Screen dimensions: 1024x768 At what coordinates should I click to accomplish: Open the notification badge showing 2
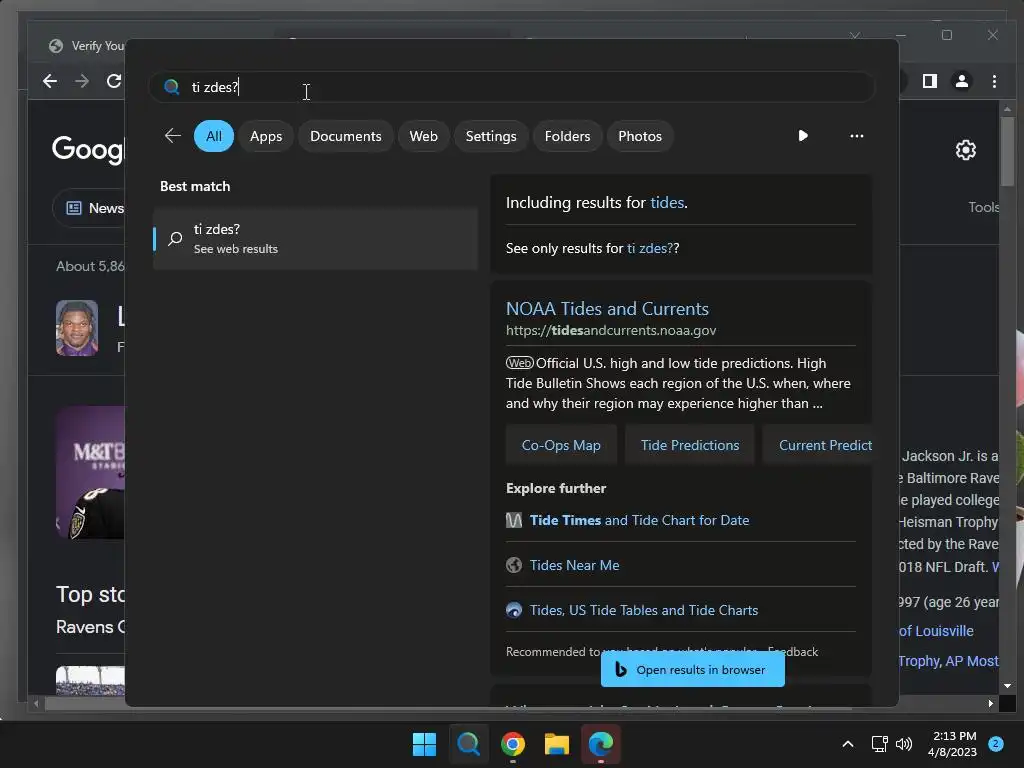click(996, 743)
